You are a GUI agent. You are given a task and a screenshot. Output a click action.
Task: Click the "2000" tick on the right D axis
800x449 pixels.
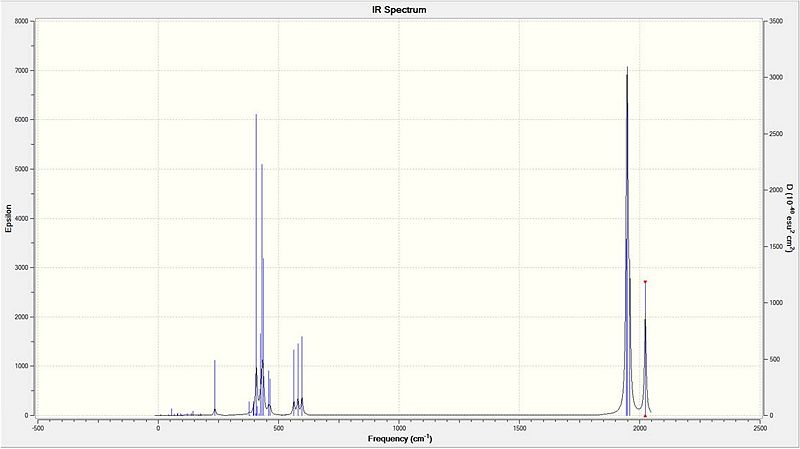pyautogui.click(x=776, y=190)
